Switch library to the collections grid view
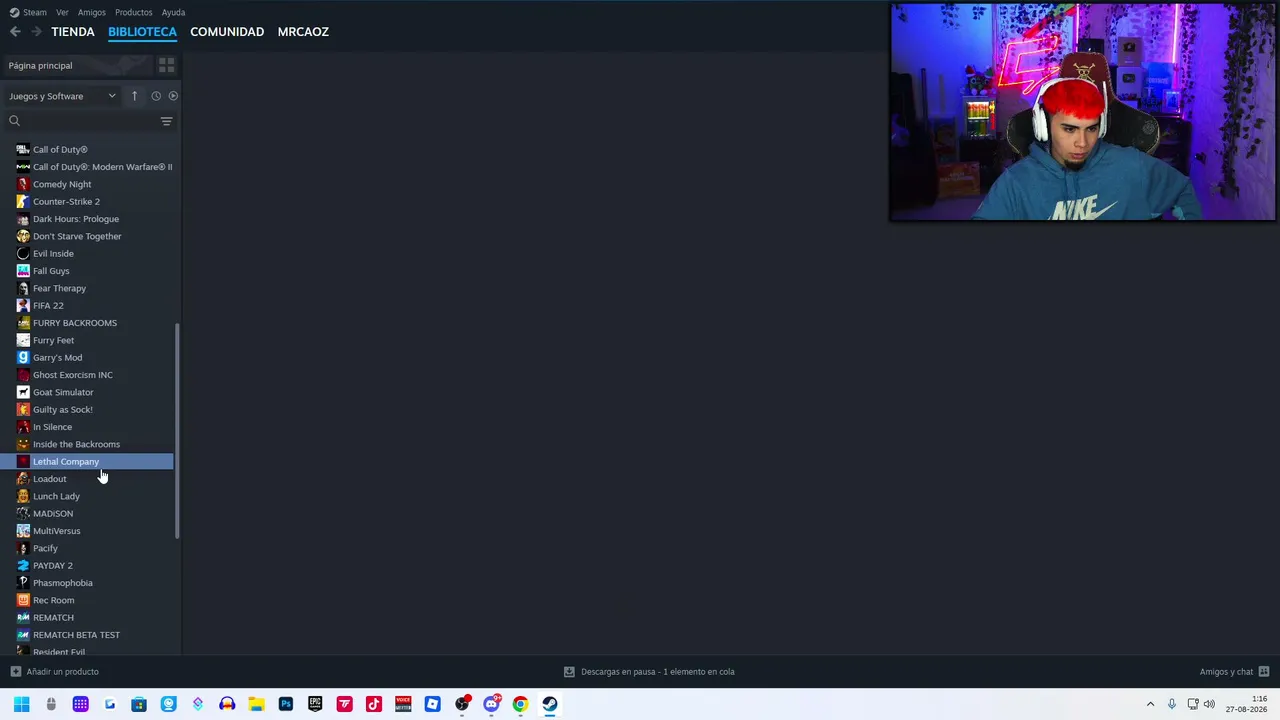The width and height of the screenshot is (1280, 720). 166,65
